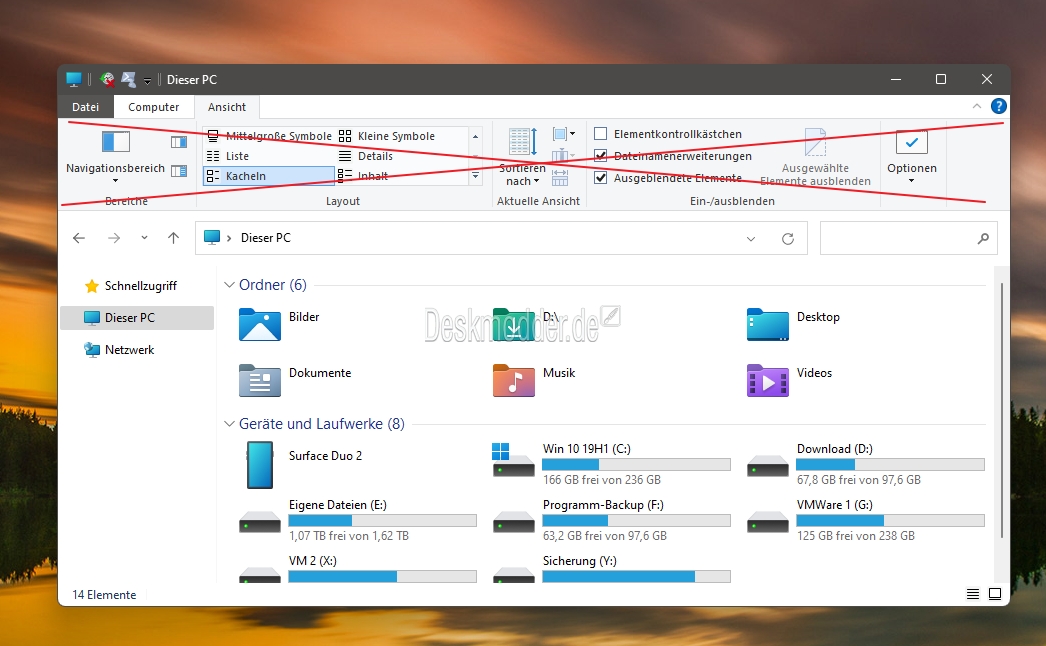Disable Ausgeblendete Elemente
The width and height of the screenshot is (1046, 646).
[601, 177]
